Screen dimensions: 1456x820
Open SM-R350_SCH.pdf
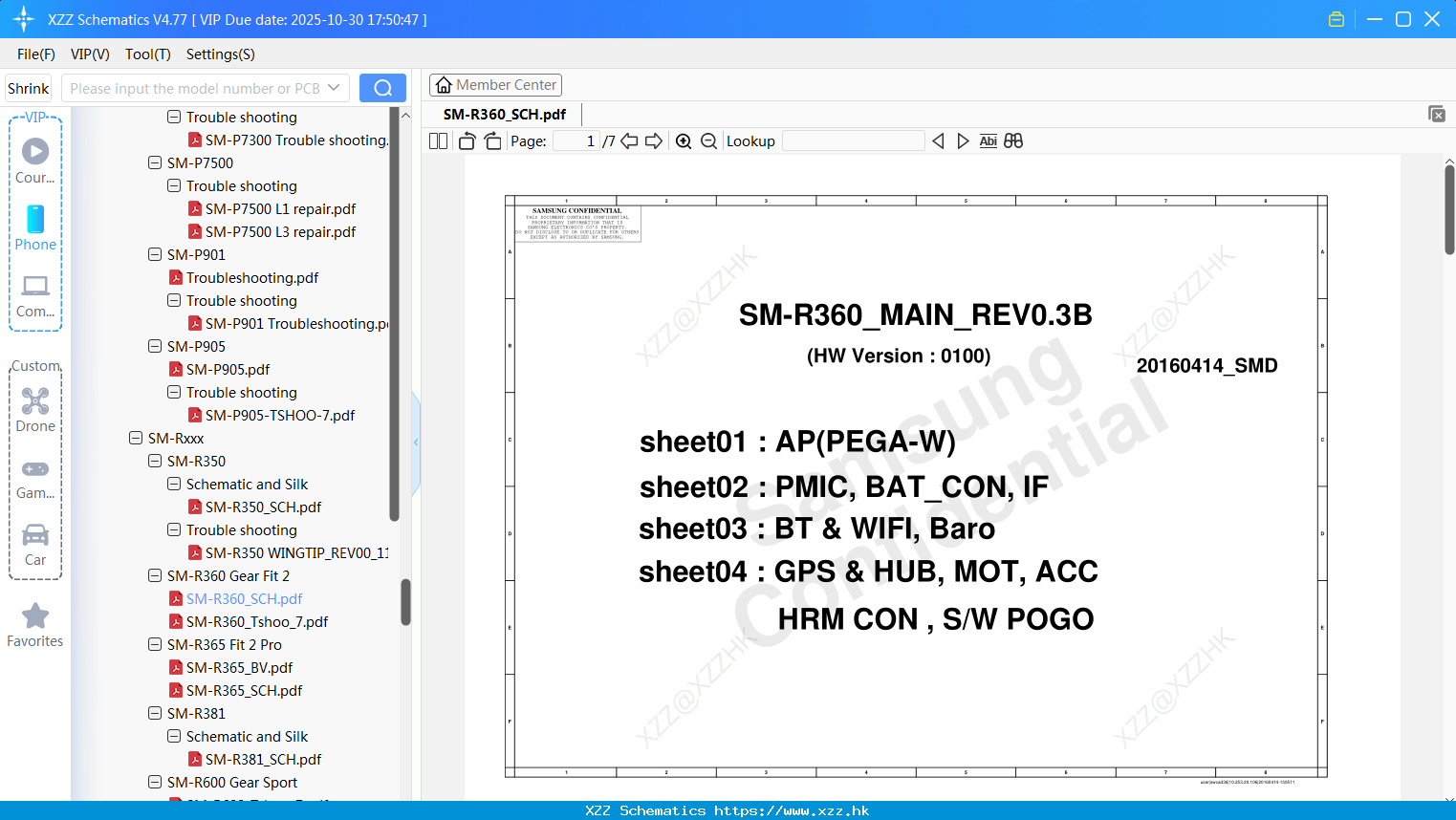click(264, 507)
